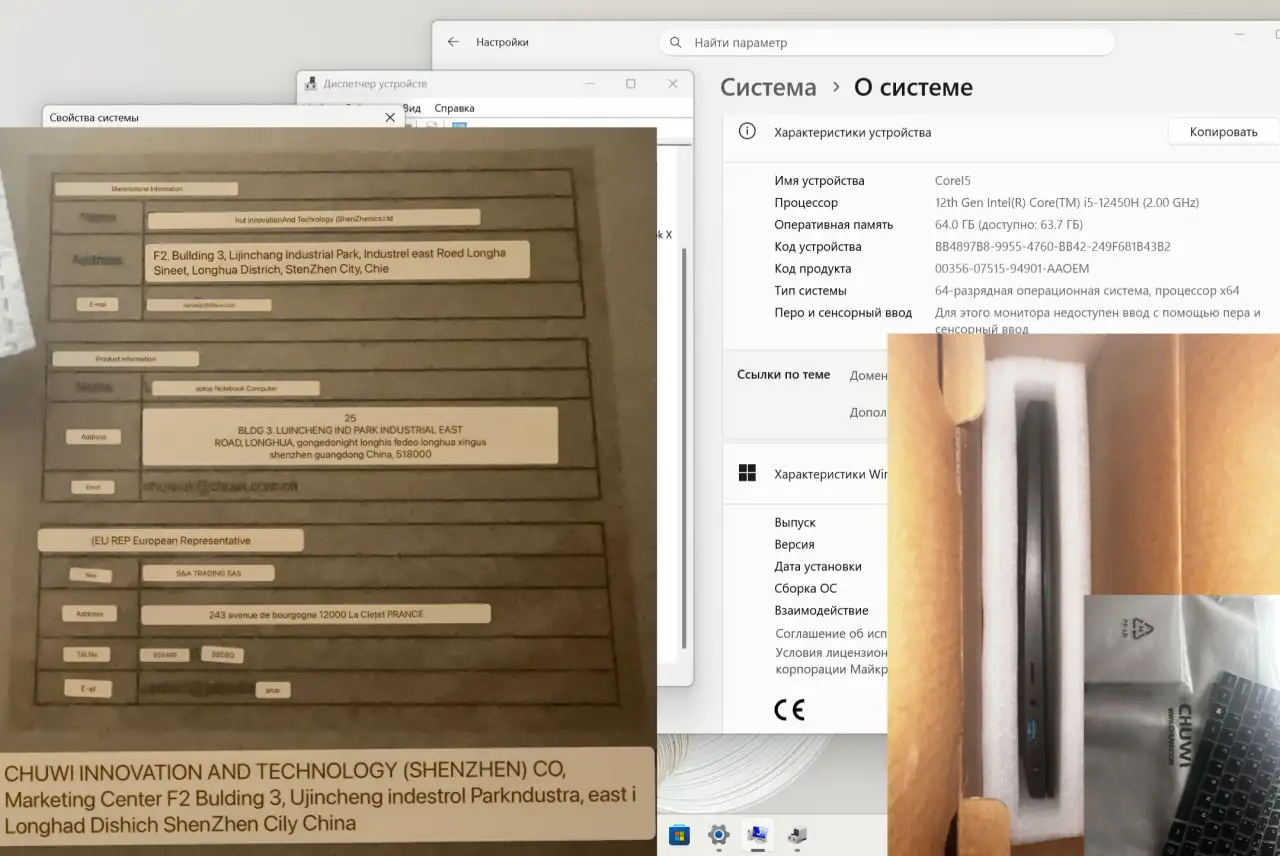Select the RAM value 64.0 ГБ
This screenshot has width=1280, height=856.
pyautogui.click(x=1009, y=225)
